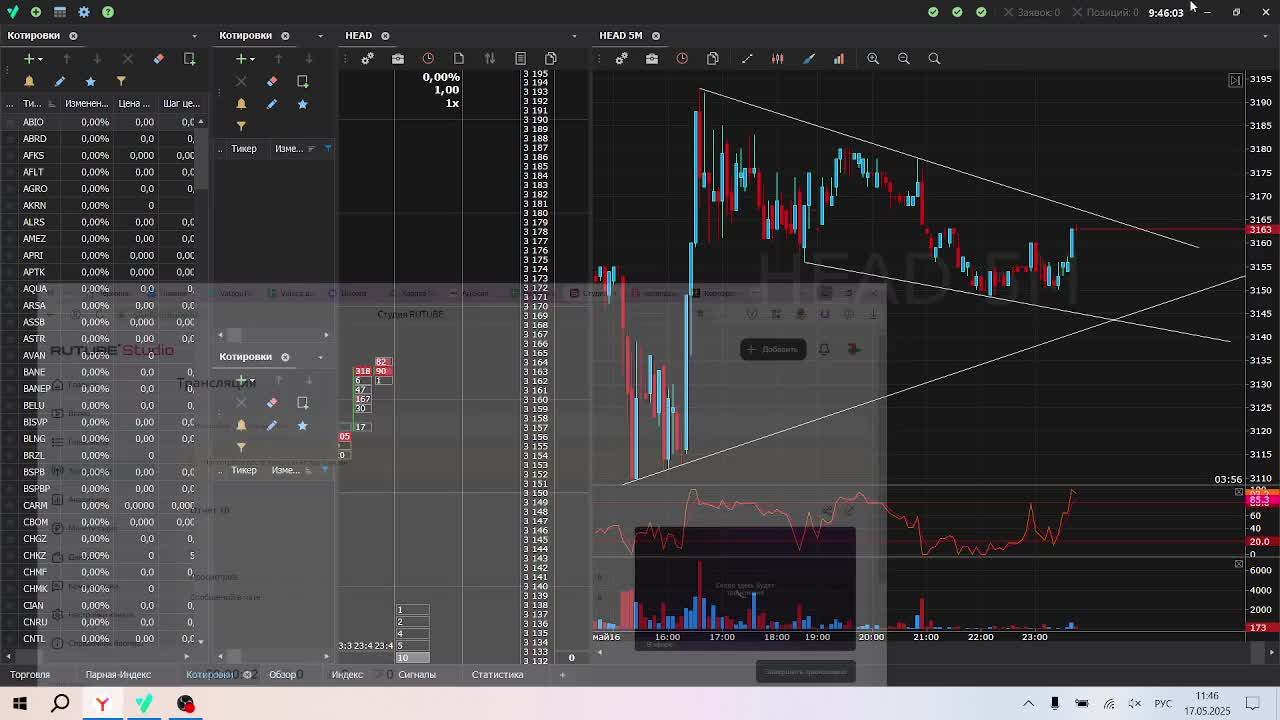Click the brush style icon on chart toolbar
Viewport: 1280px width, 720px height.
808,59
